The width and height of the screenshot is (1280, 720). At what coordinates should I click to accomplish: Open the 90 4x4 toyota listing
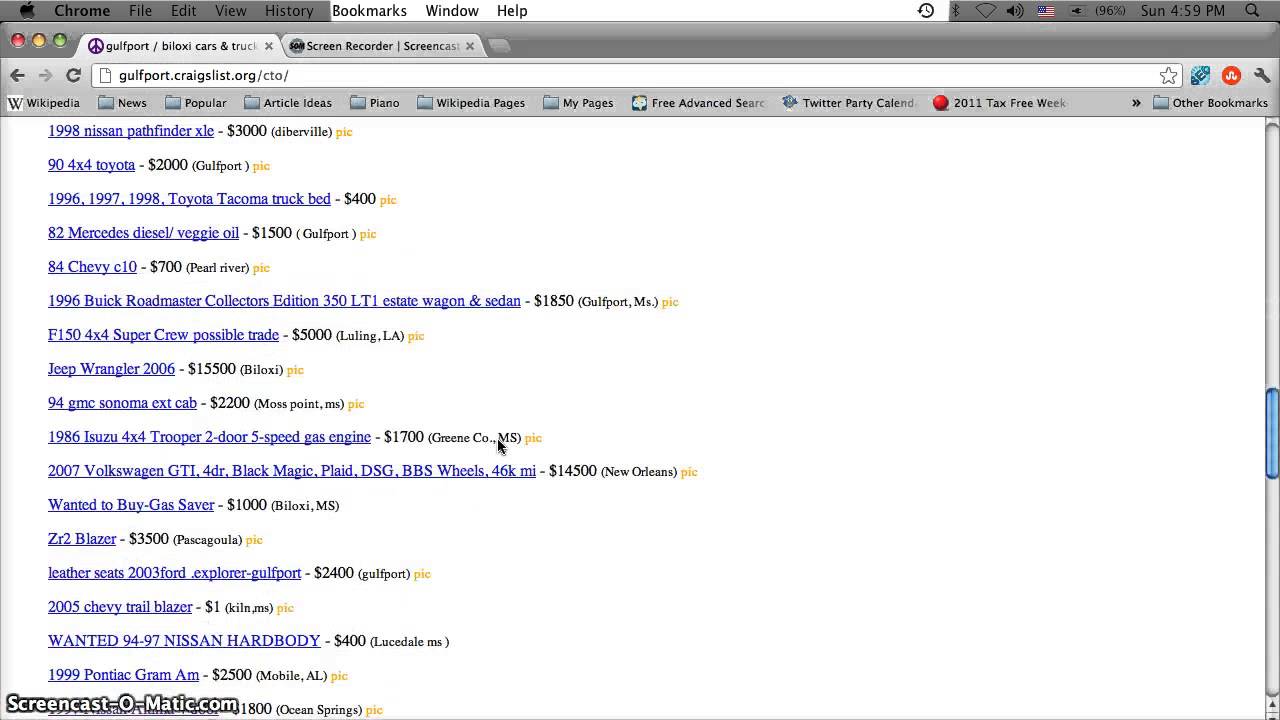pyautogui.click(x=91, y=165)
